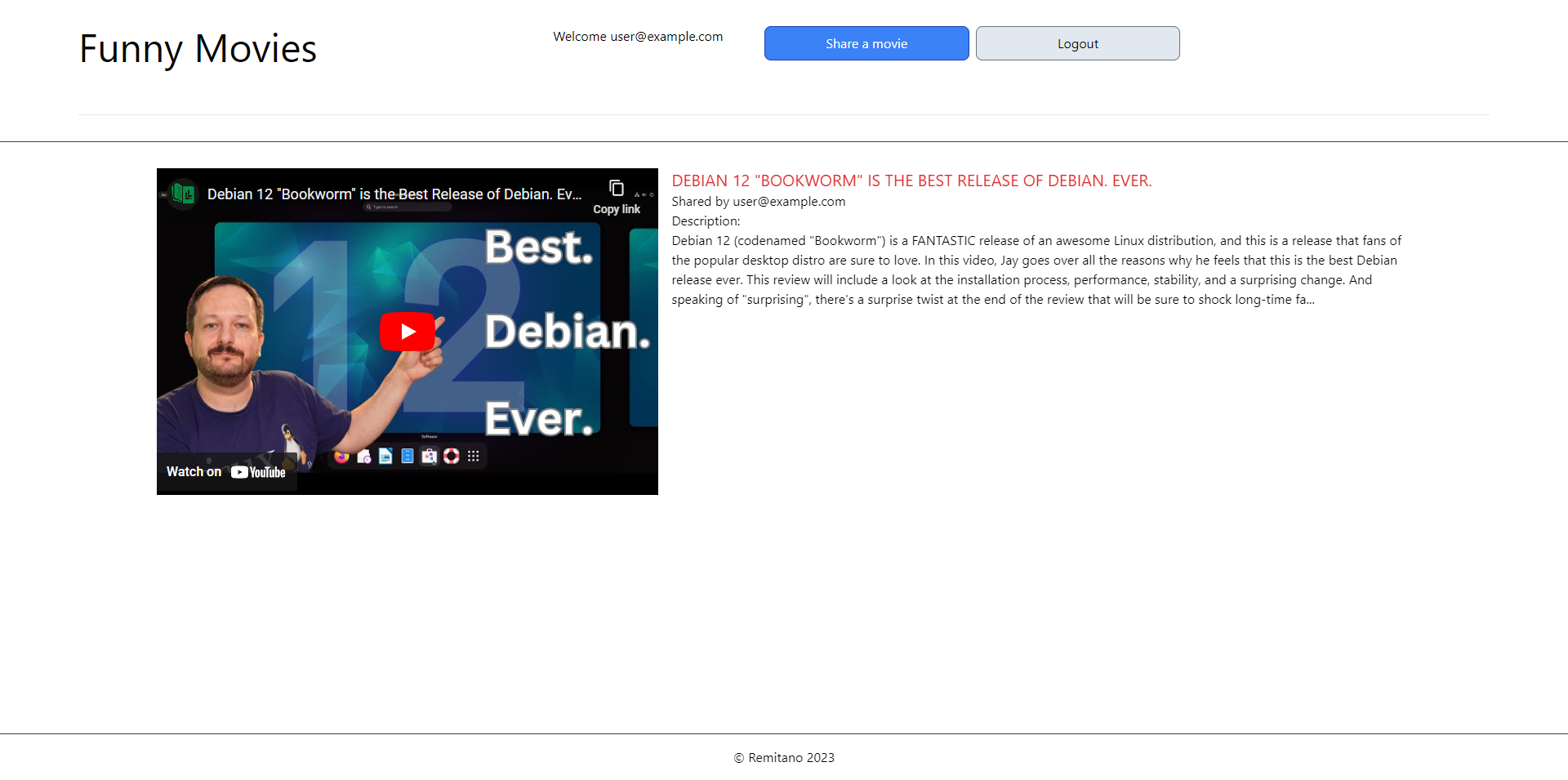This screenshot has width=1568, height=780.
Task: Click the Shared by user@example.com text
Action: [759, 202]
